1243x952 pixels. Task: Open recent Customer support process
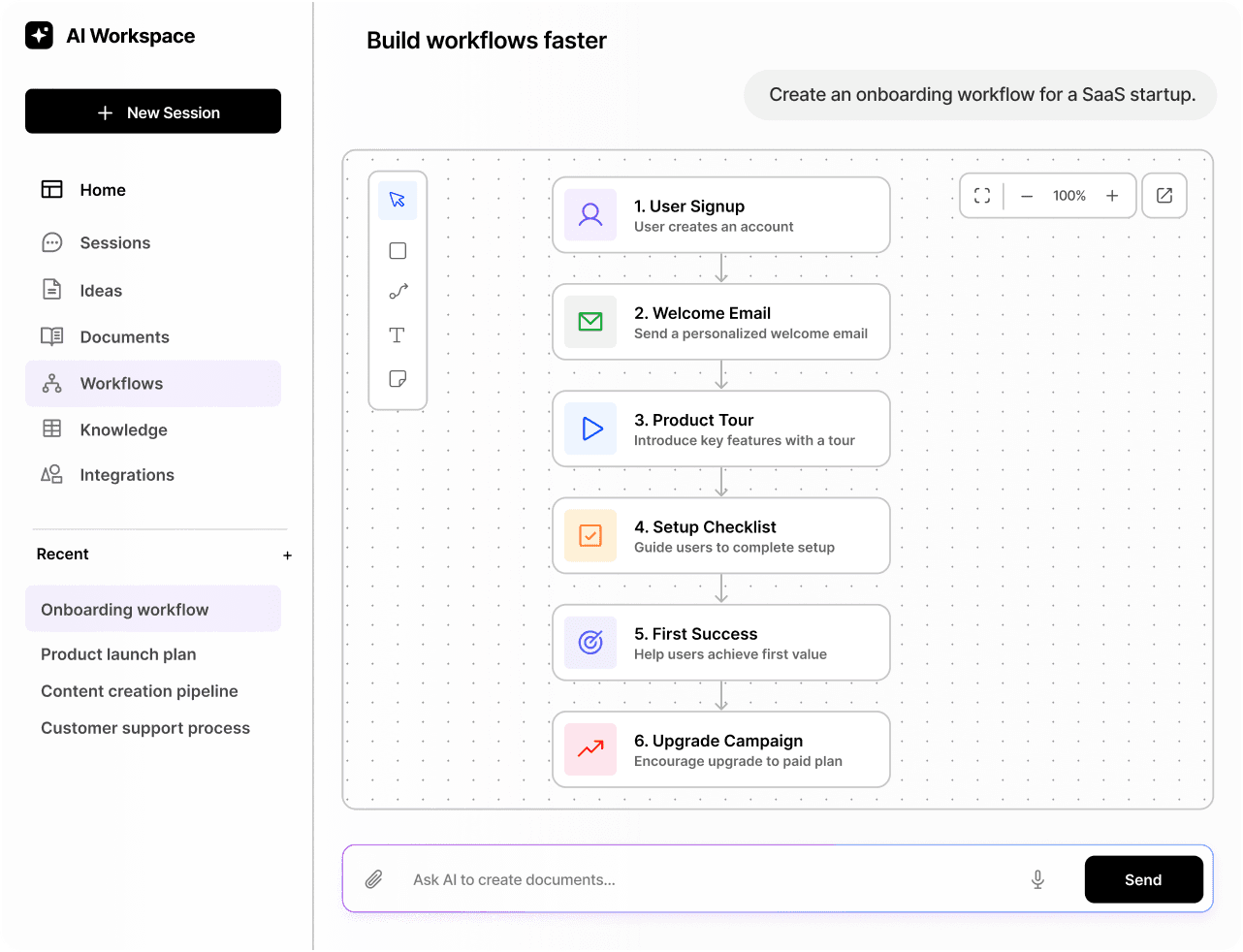click(x=145, y=728)
